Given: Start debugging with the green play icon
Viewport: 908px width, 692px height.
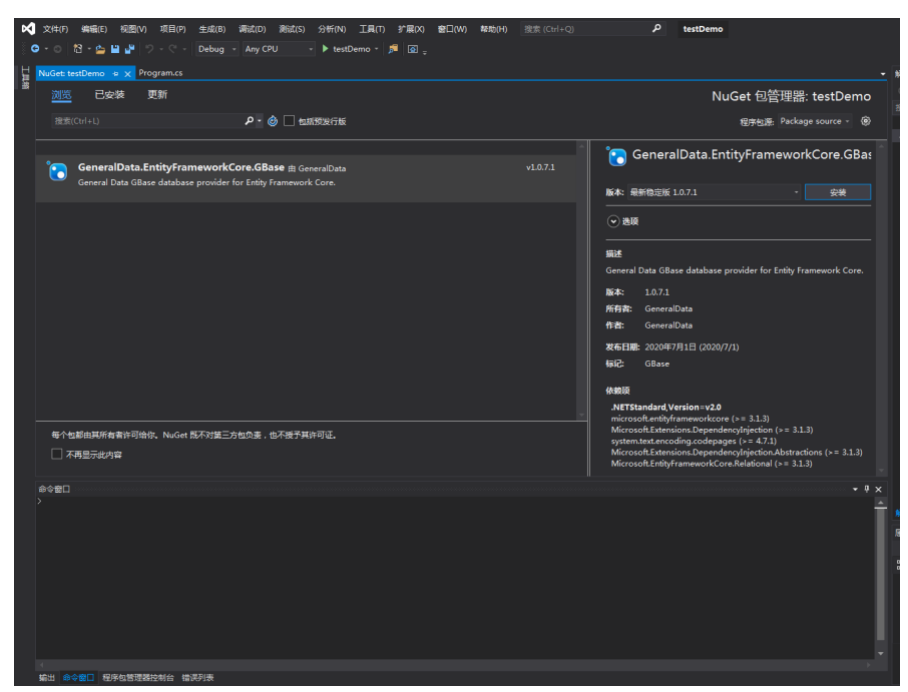Looking at the screenshot, I should coord(325,49).
